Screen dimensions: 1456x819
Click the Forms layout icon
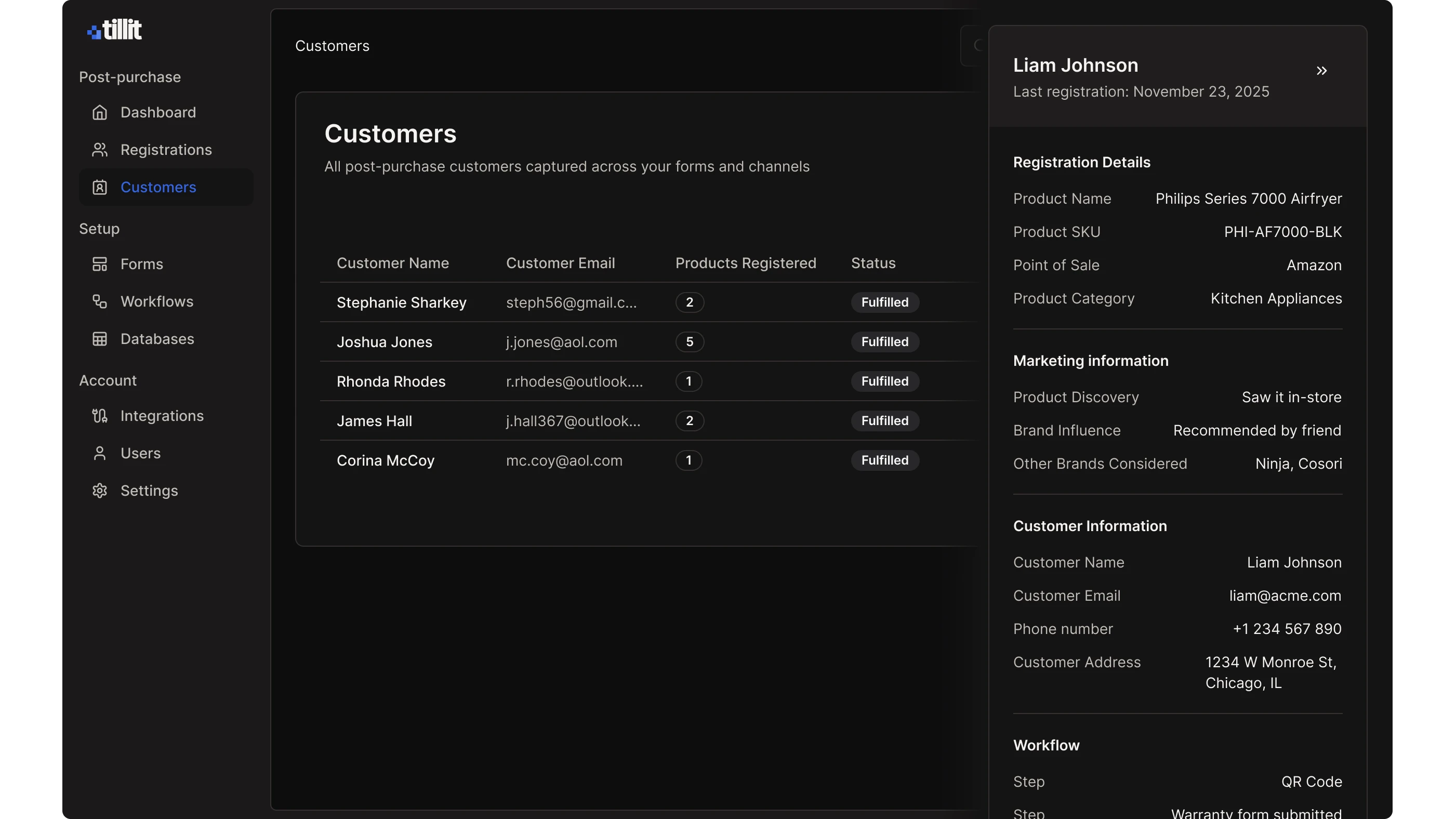pos(99,264)
